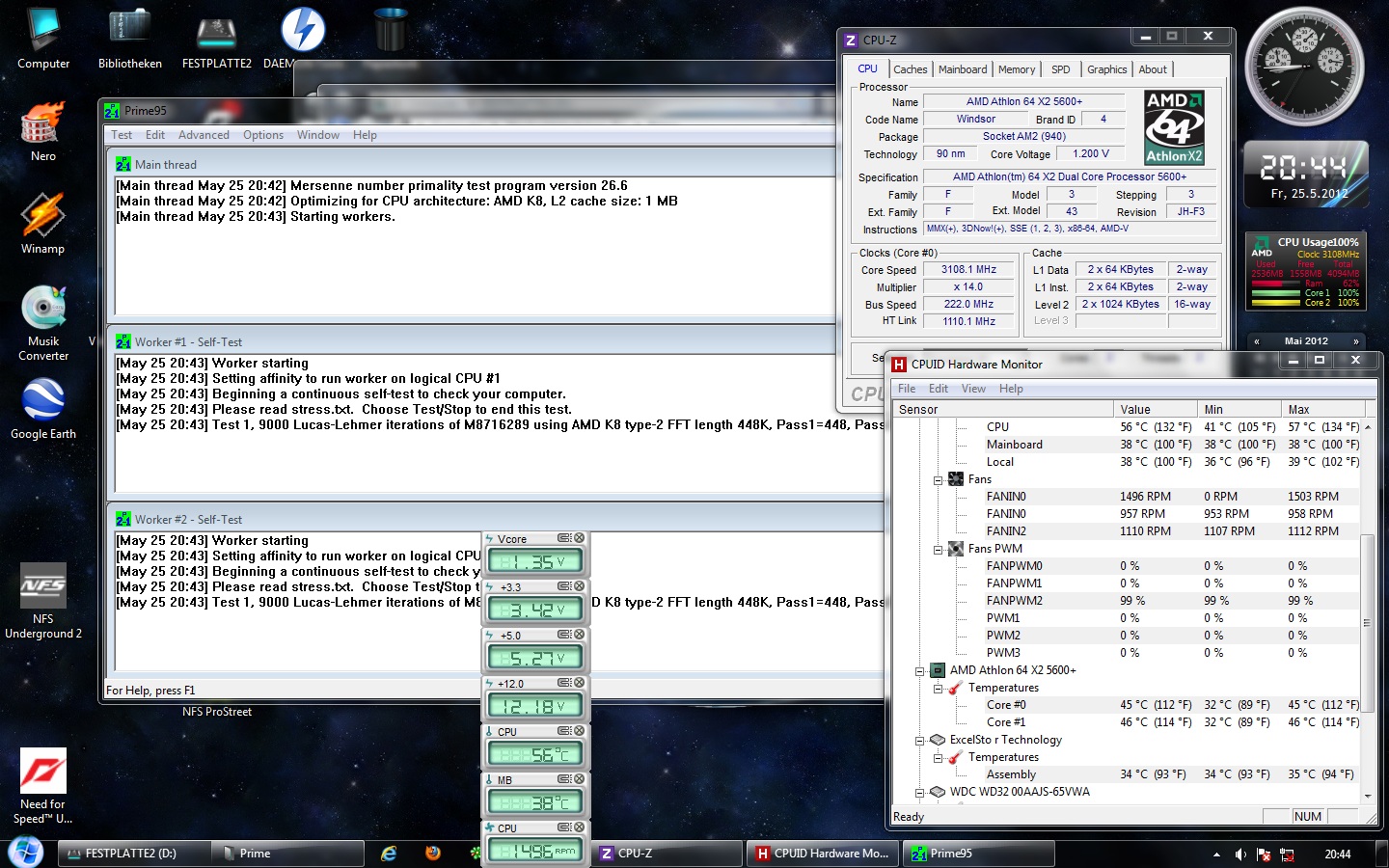Click the HWMonitor title bar icon
Screen dimensions: 1389x868
tap(899, 365)
